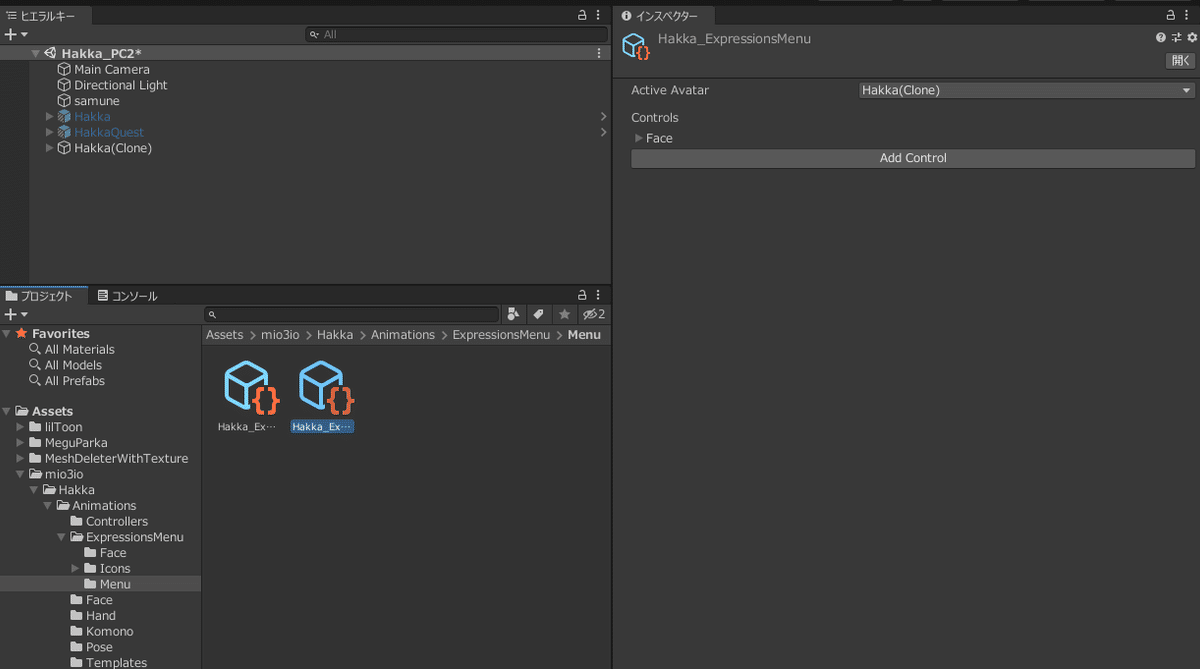Select the Menu folder in tree

[115, 584]
